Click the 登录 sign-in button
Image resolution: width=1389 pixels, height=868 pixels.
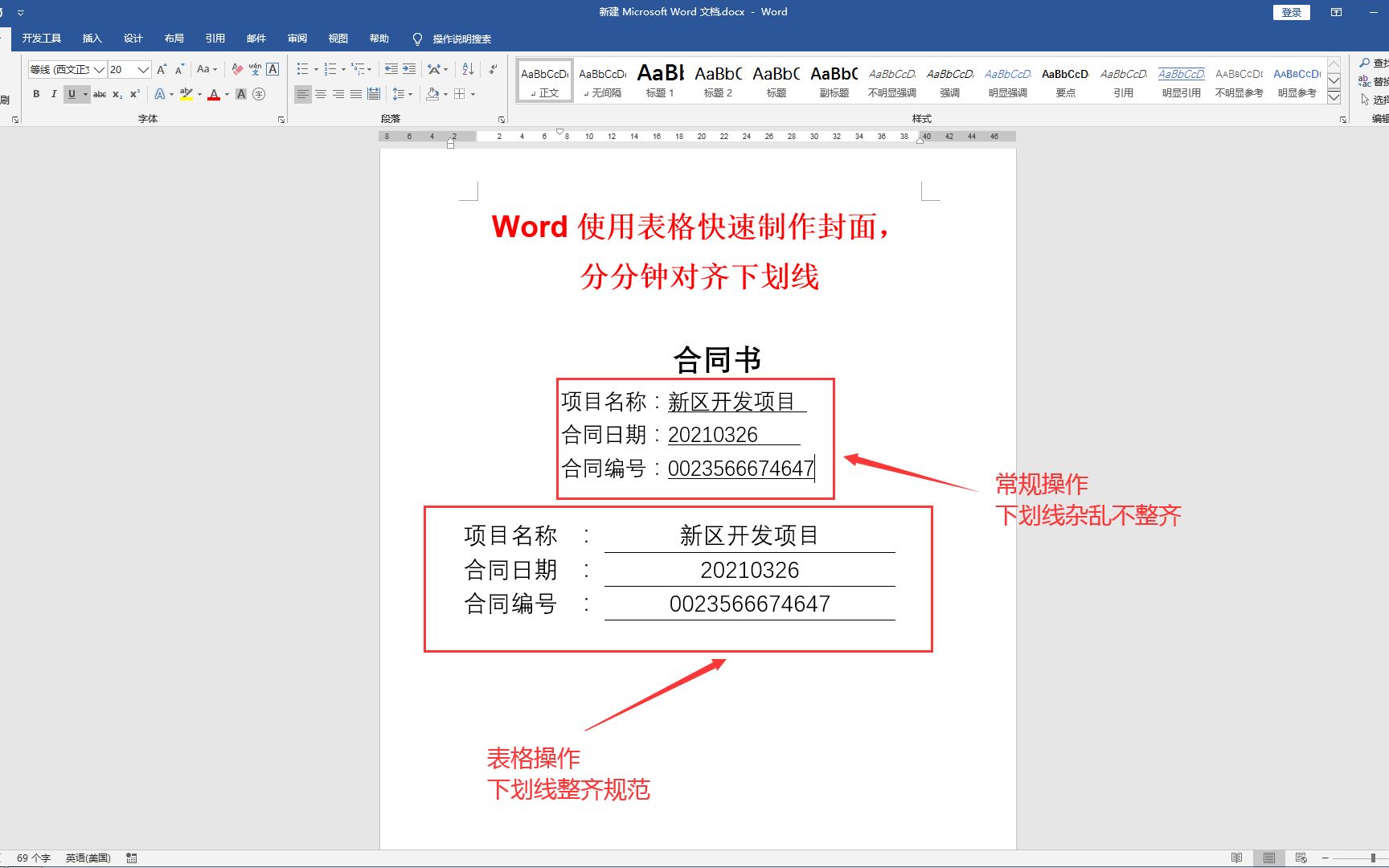1292,12
